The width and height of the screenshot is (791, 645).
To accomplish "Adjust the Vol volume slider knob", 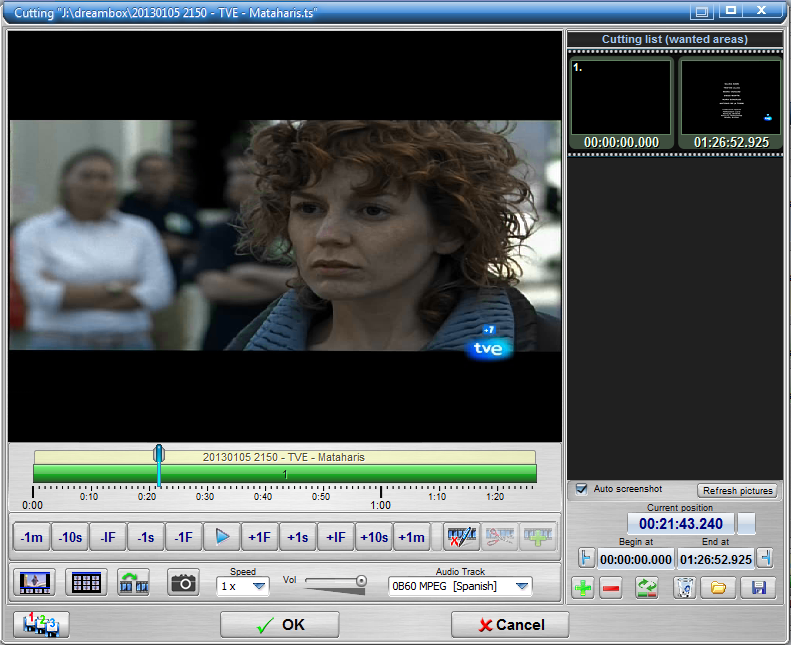I will point(361,581).
